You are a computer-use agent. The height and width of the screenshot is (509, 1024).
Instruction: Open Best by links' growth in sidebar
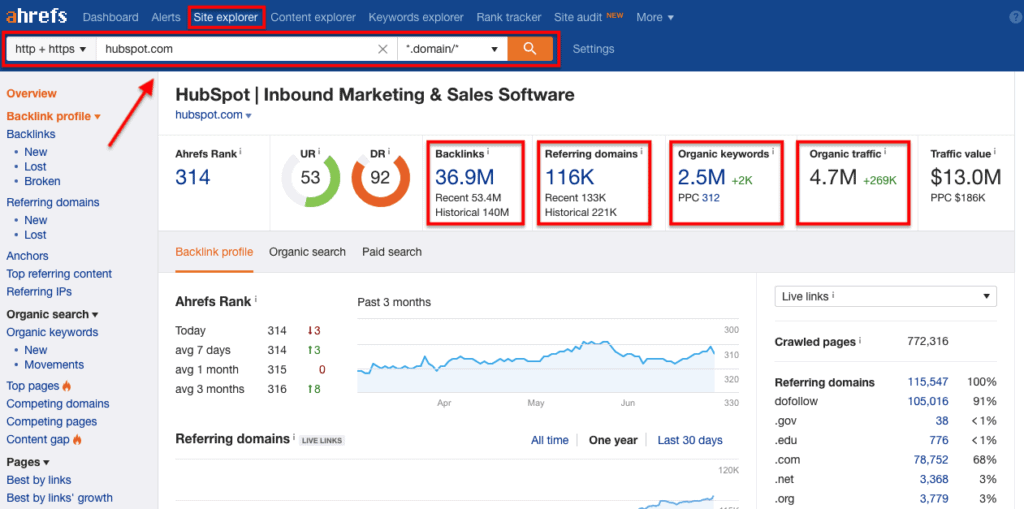pyautogui.click(x=59, y=498)
